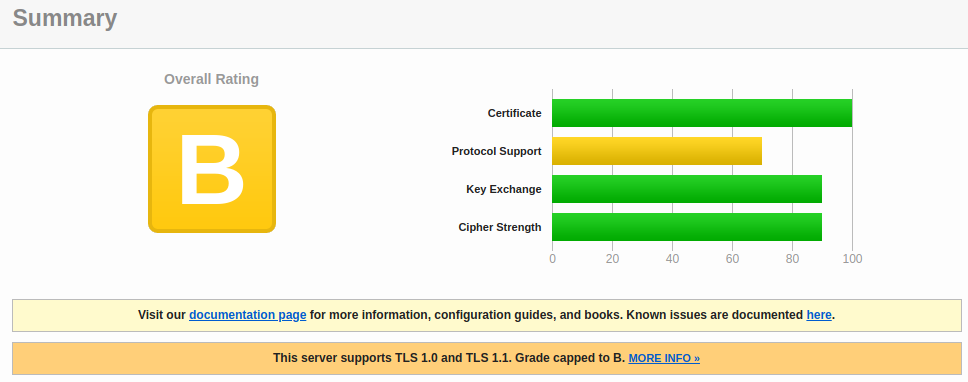968x382 pixels.
Task: Click the yellow B grade badge
Action: point(212,169)
